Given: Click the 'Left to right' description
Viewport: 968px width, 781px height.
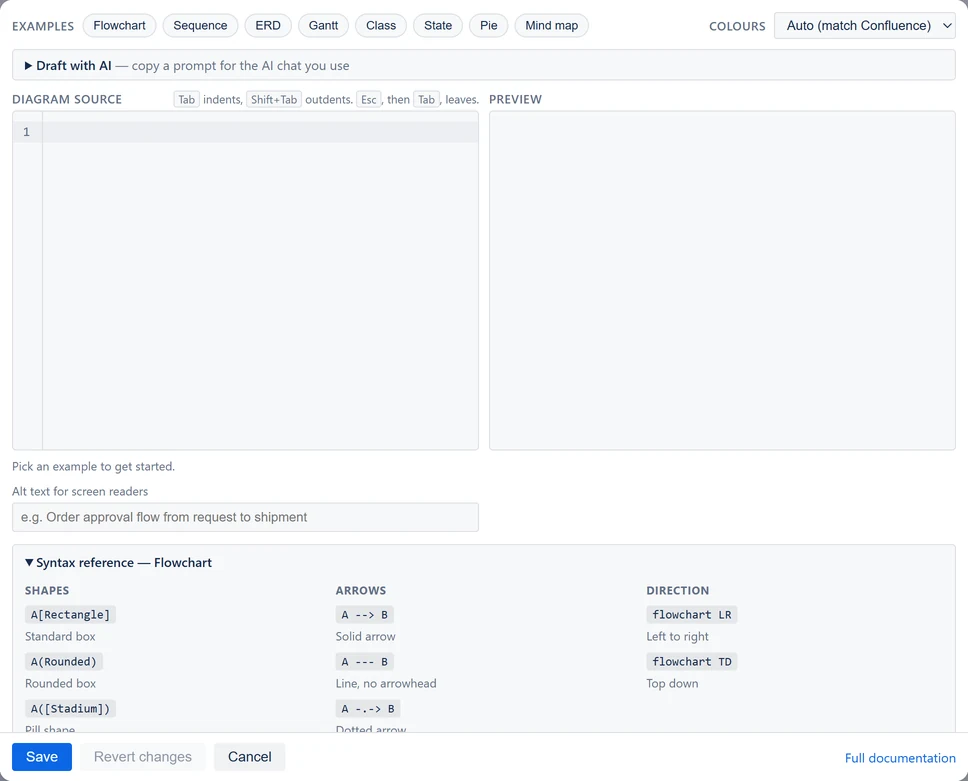Looking at the screenshot, I should point(677,637).
